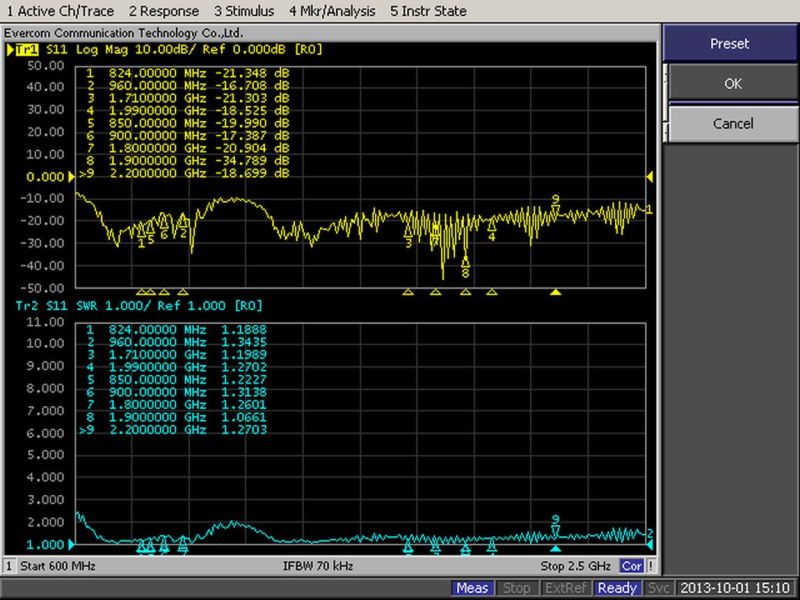The width and height of the screenshot is (800, 600).
Task: Select SWR marker row 1.71 GHz 1.1989
Action: (176, 355)
